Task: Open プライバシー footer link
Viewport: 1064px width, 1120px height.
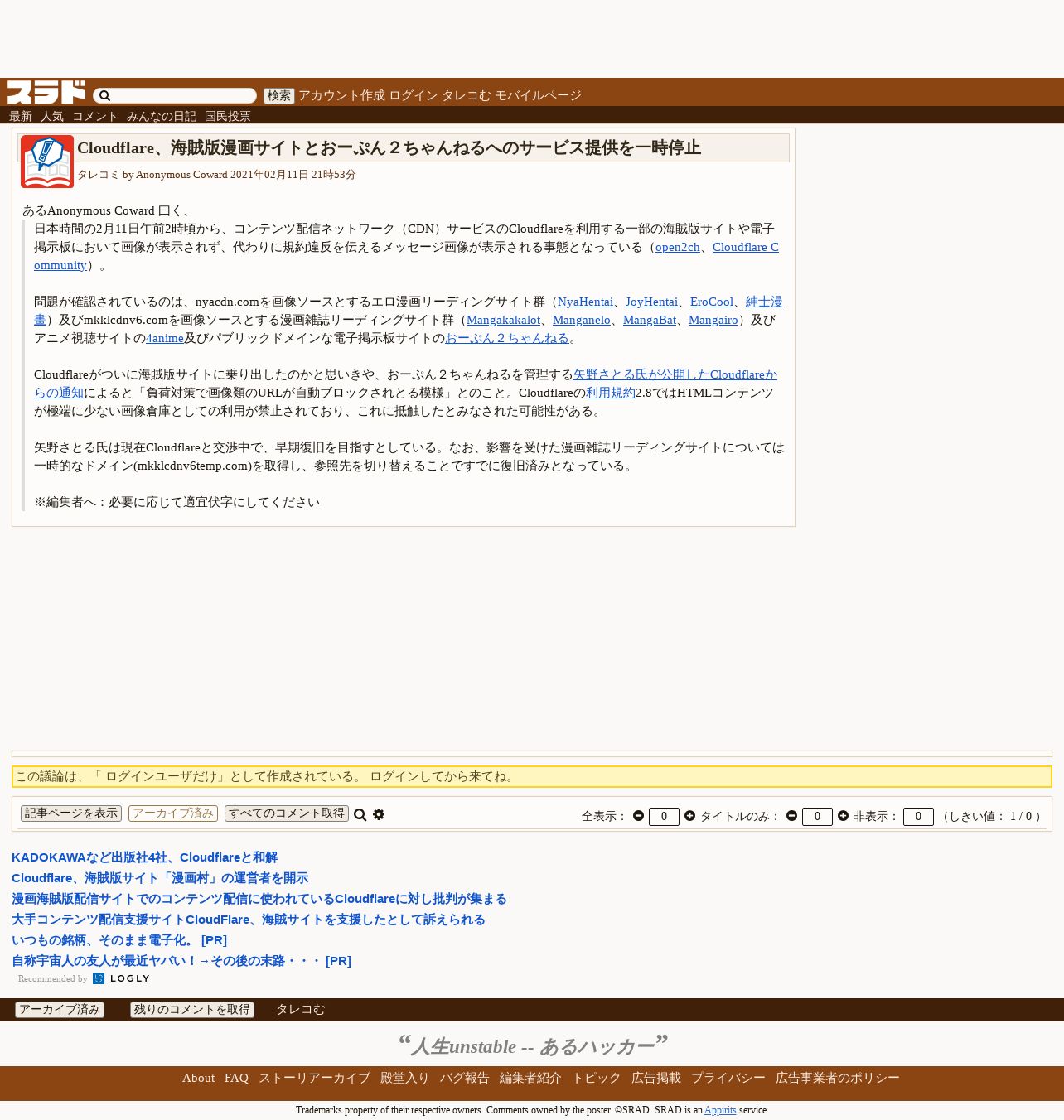Action: 728,1078
